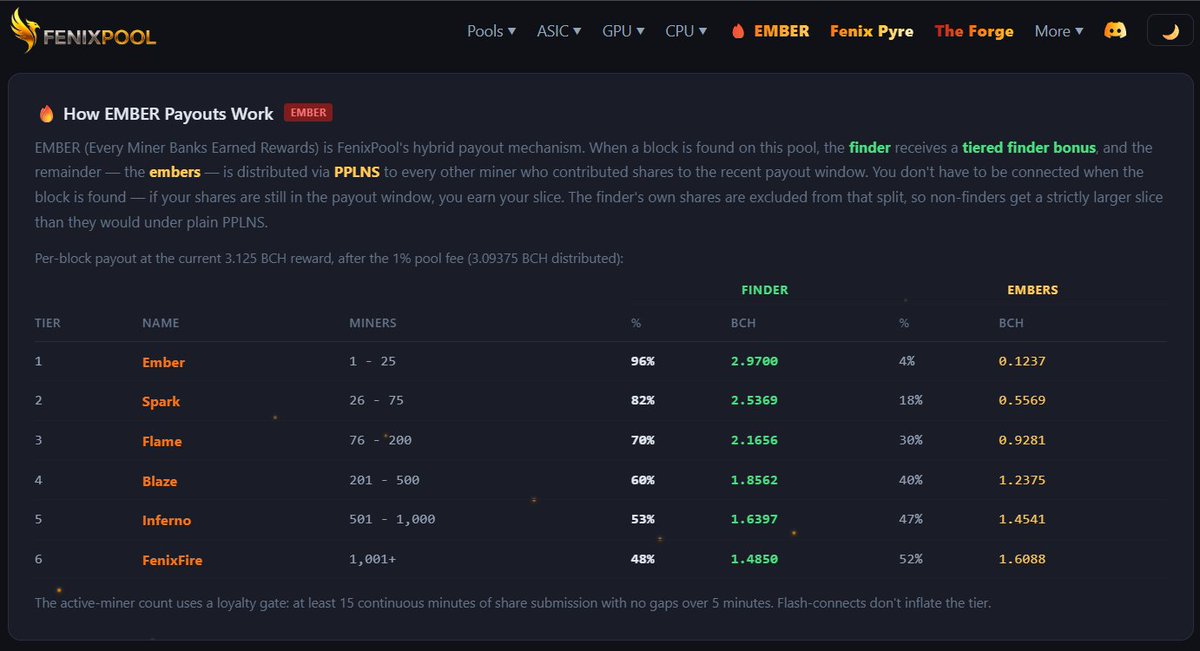Click the 40% embers percentage
The height and width of the screenshot is (651, 1200).
pos(911,480)
